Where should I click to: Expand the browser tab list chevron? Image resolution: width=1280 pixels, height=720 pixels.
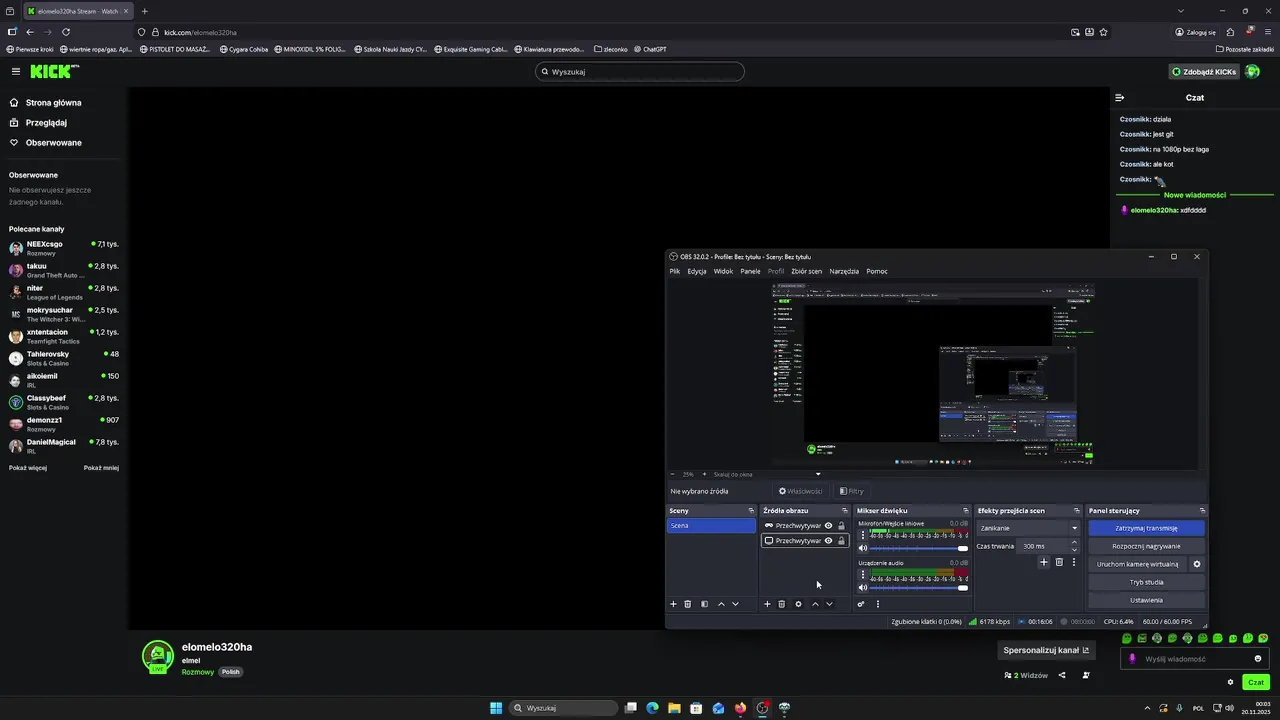pos(1181,11)
